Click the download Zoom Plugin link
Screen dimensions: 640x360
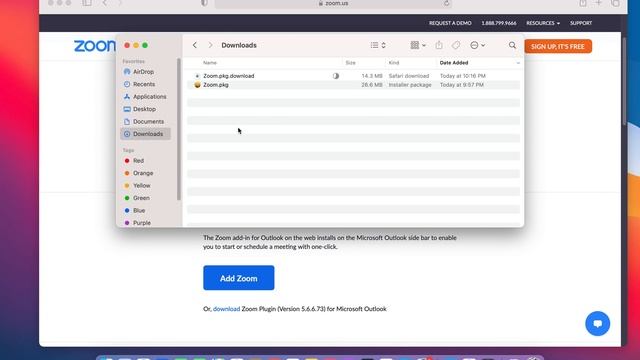coord(227,309)
